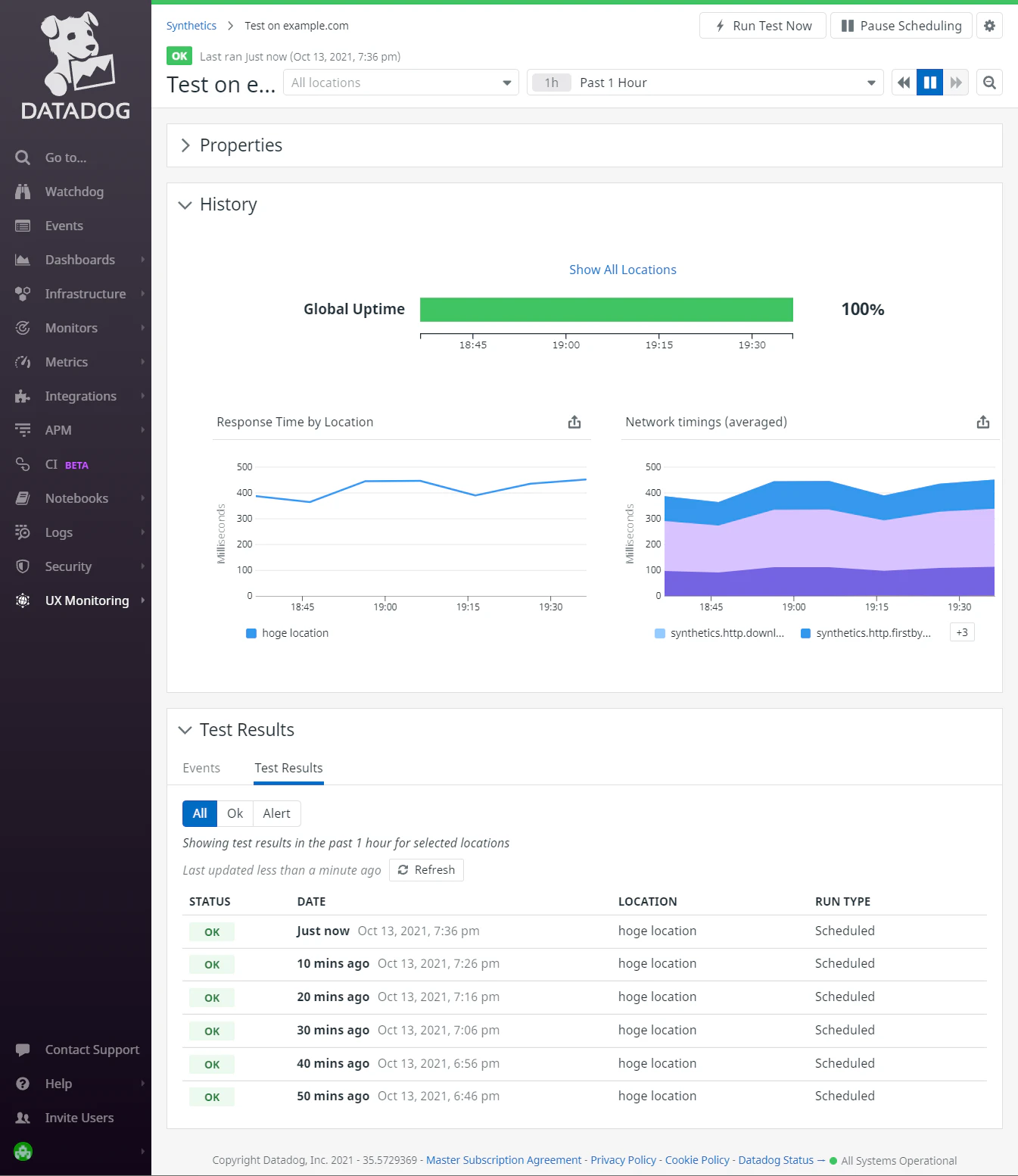Click the CI pipeline icon
Image resolution: width=1018 pixels, height=1176 pixels.
[x=23, y=464]
